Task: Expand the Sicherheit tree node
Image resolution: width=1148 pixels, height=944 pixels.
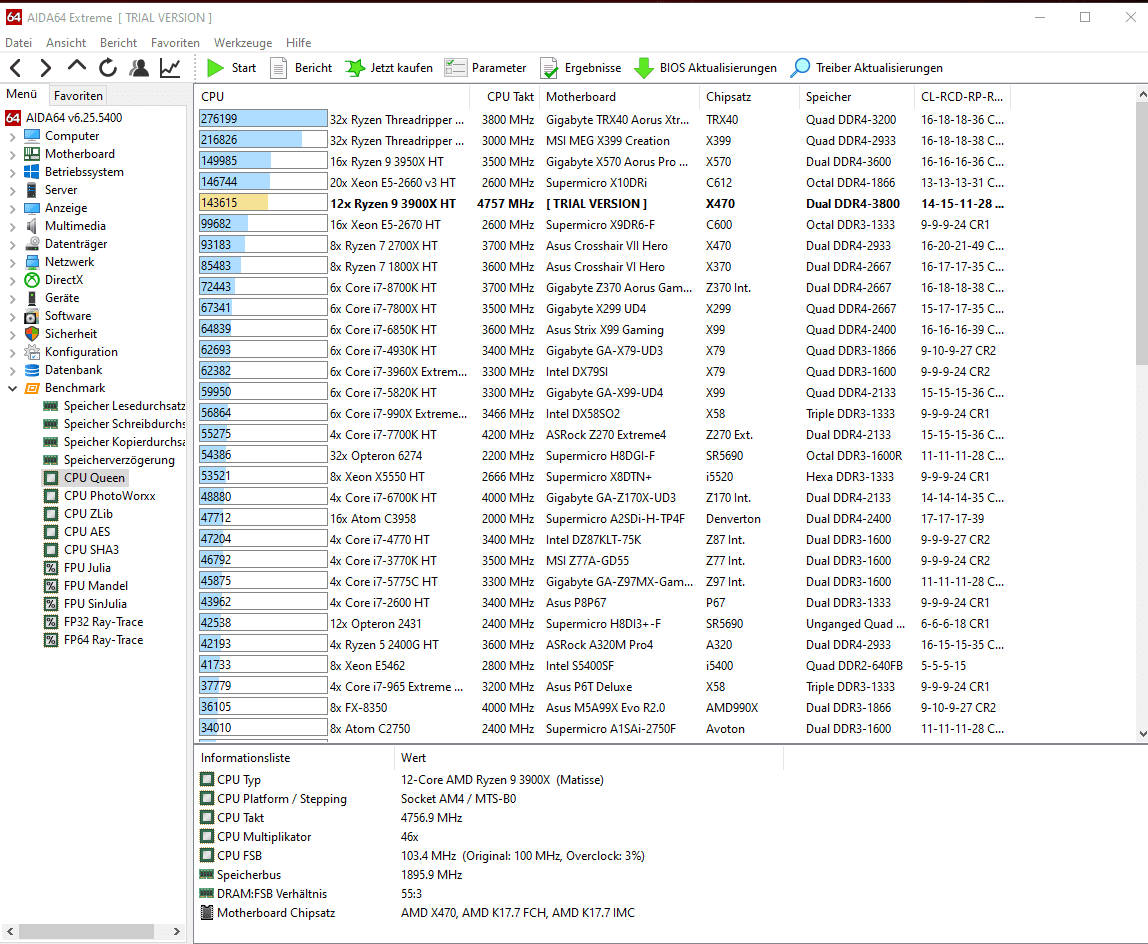Action: [12, 334]
